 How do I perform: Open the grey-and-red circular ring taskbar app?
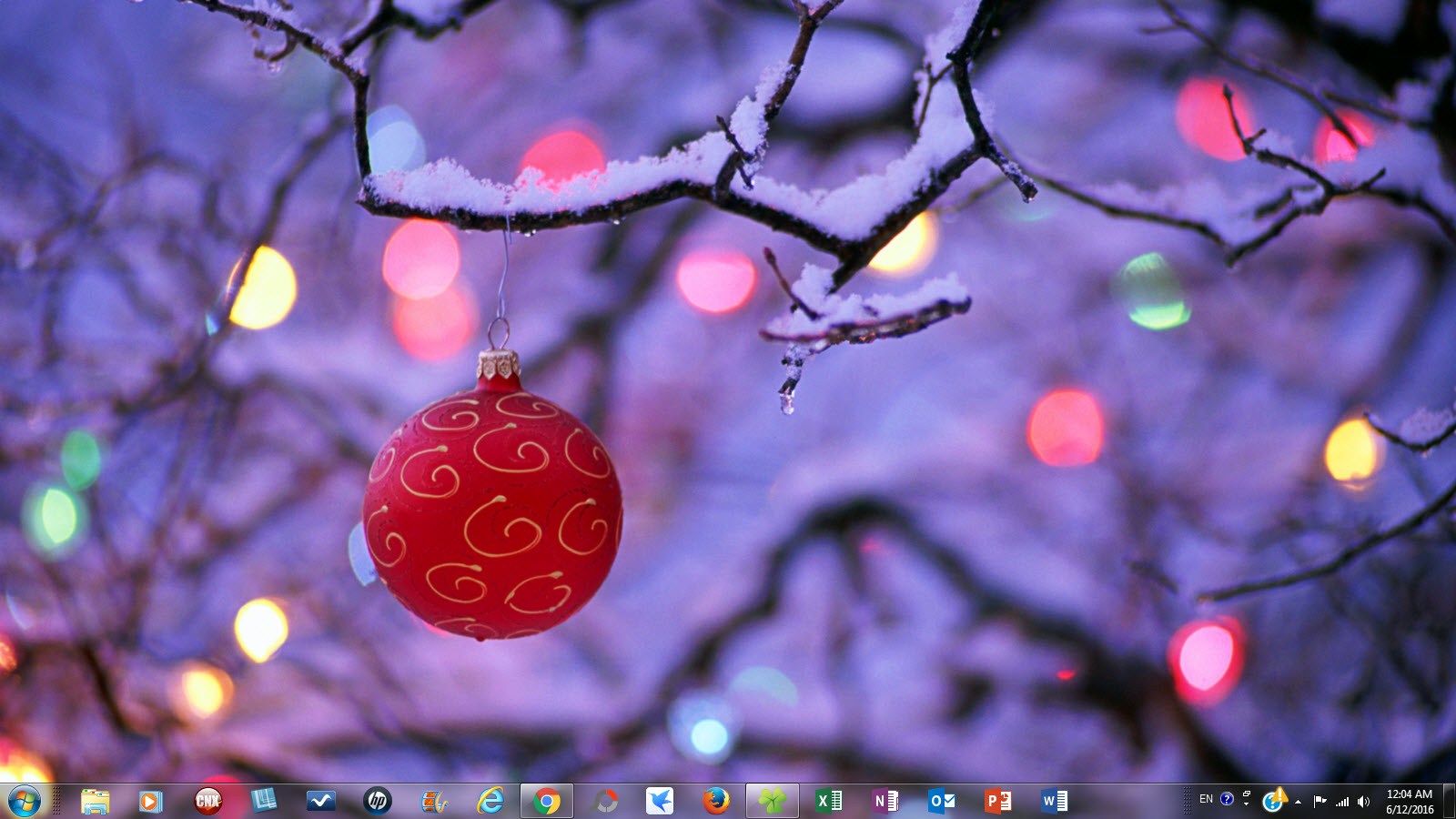click(605, 801)
